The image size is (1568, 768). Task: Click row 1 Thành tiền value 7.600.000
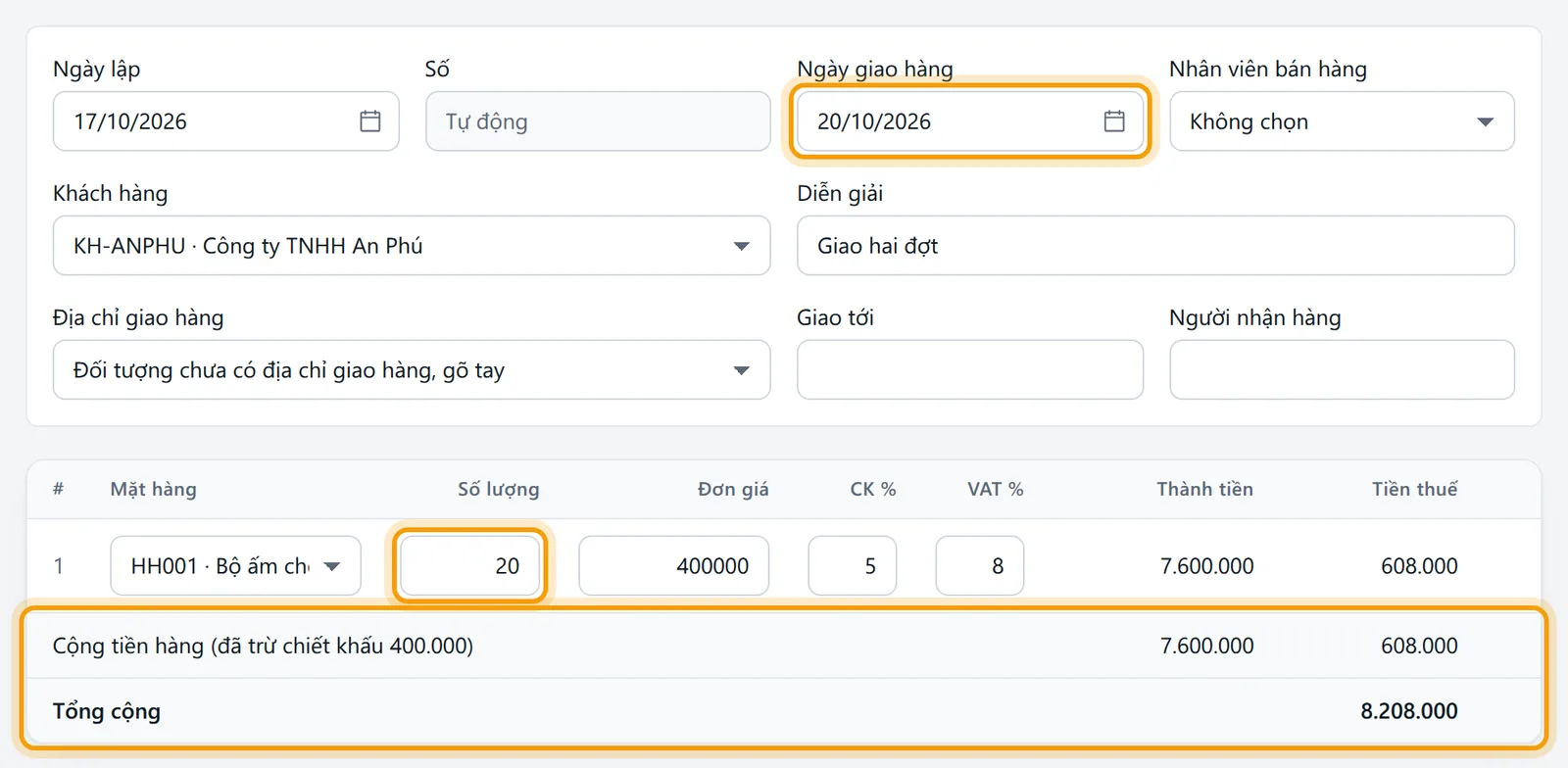coord(1207,566)
